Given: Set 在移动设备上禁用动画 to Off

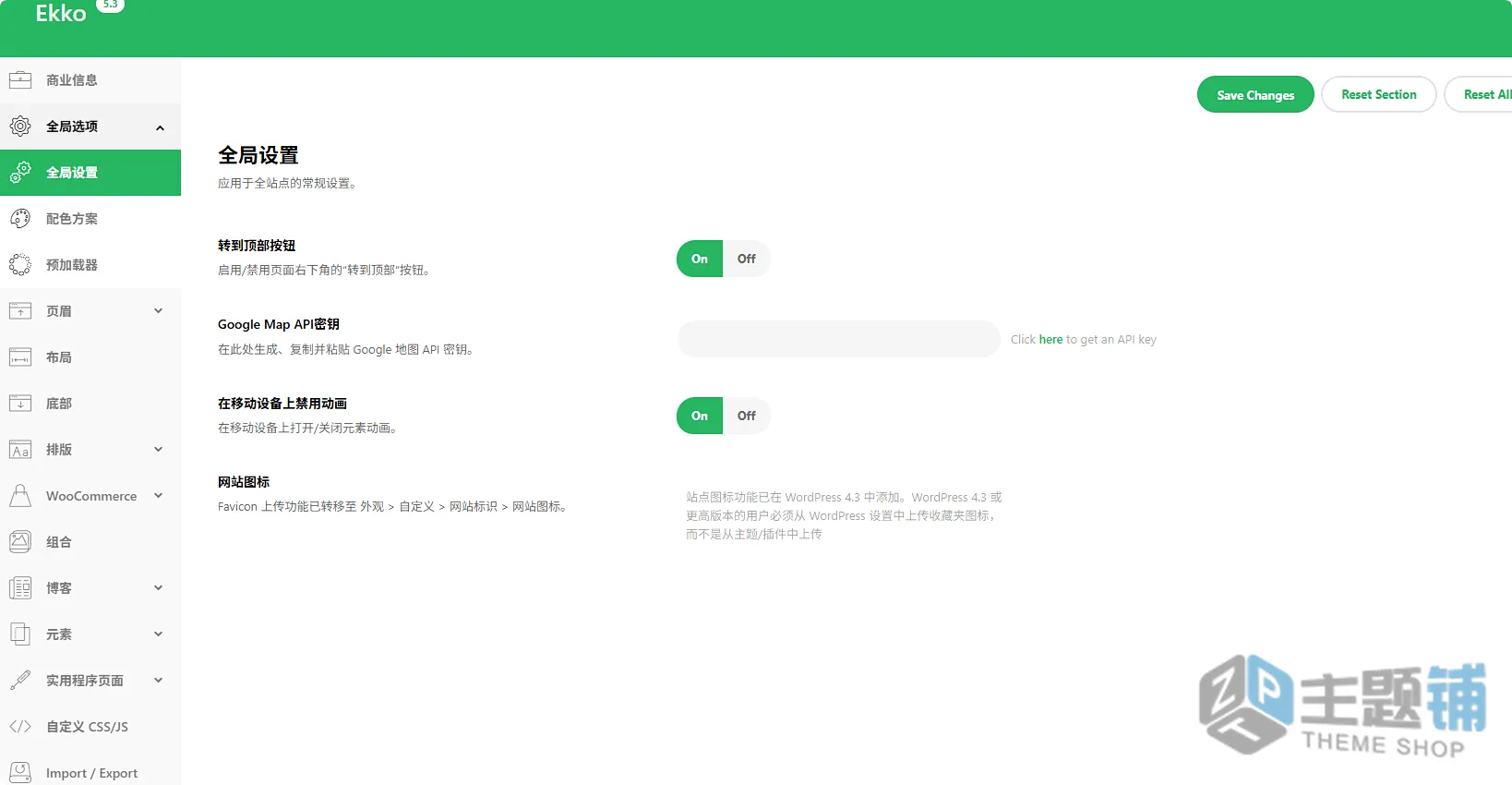Looking at the screenshot, I should click(746, 416).
